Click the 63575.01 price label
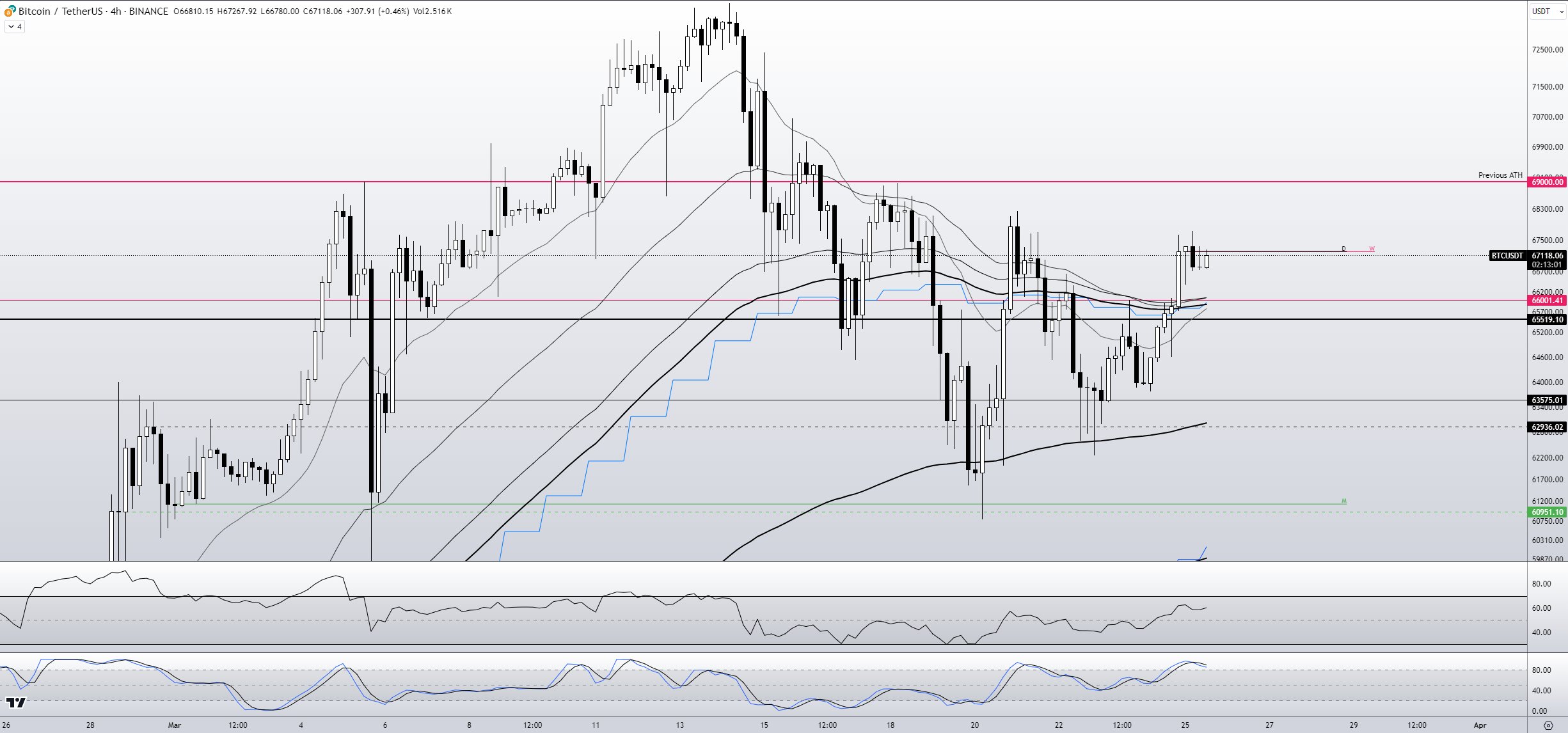The width and height of the screenshot is (1568, 733). (x=1547, y=400)
